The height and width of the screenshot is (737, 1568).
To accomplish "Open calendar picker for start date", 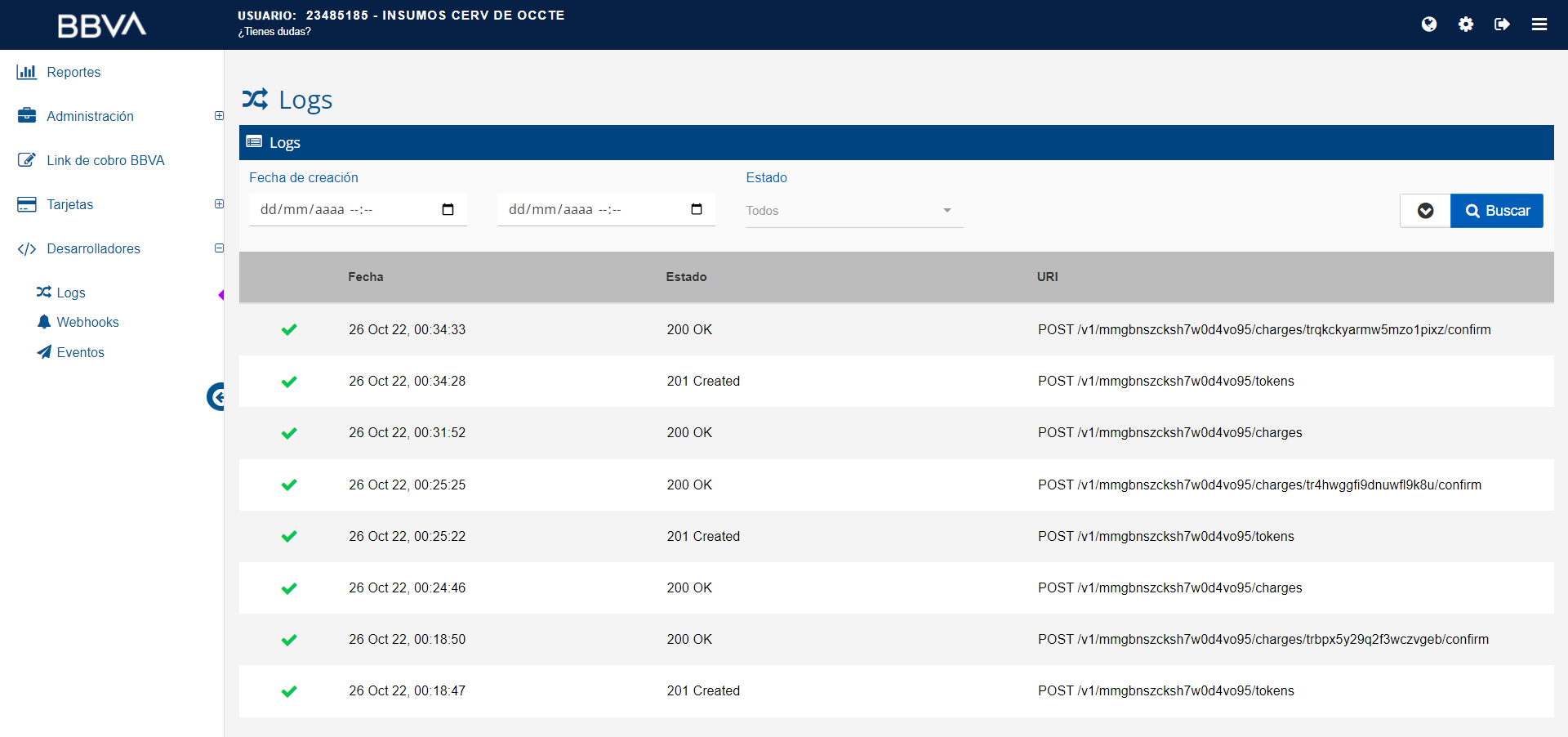I will [448, 209].
